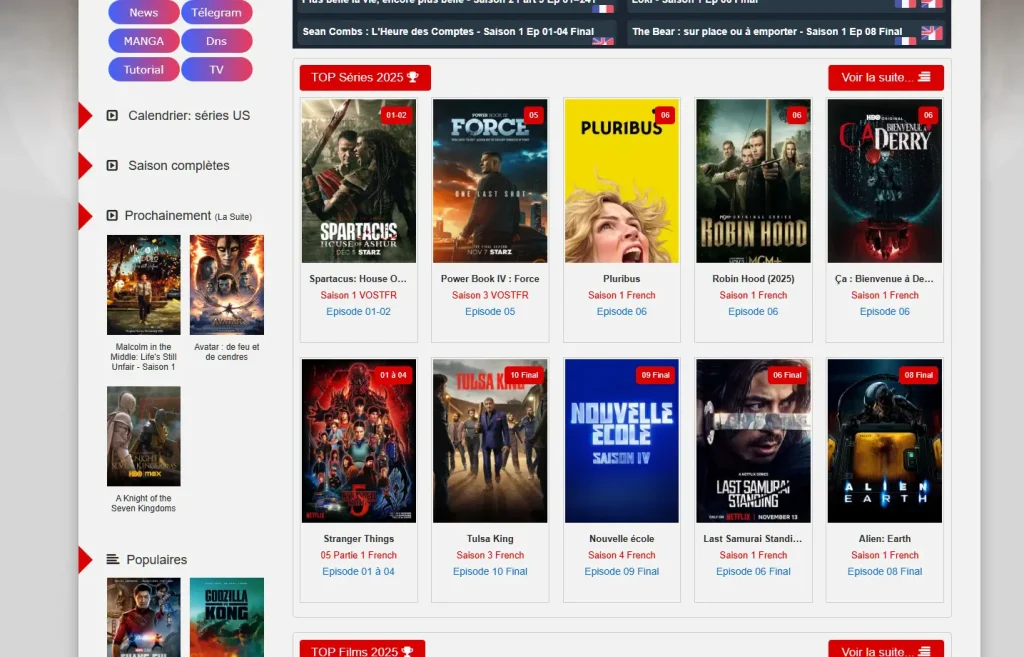The width and height of the screenshot is (1024, 657).
Task: Click the play icon beside Prochainement
Action: [x=112, y=216]
